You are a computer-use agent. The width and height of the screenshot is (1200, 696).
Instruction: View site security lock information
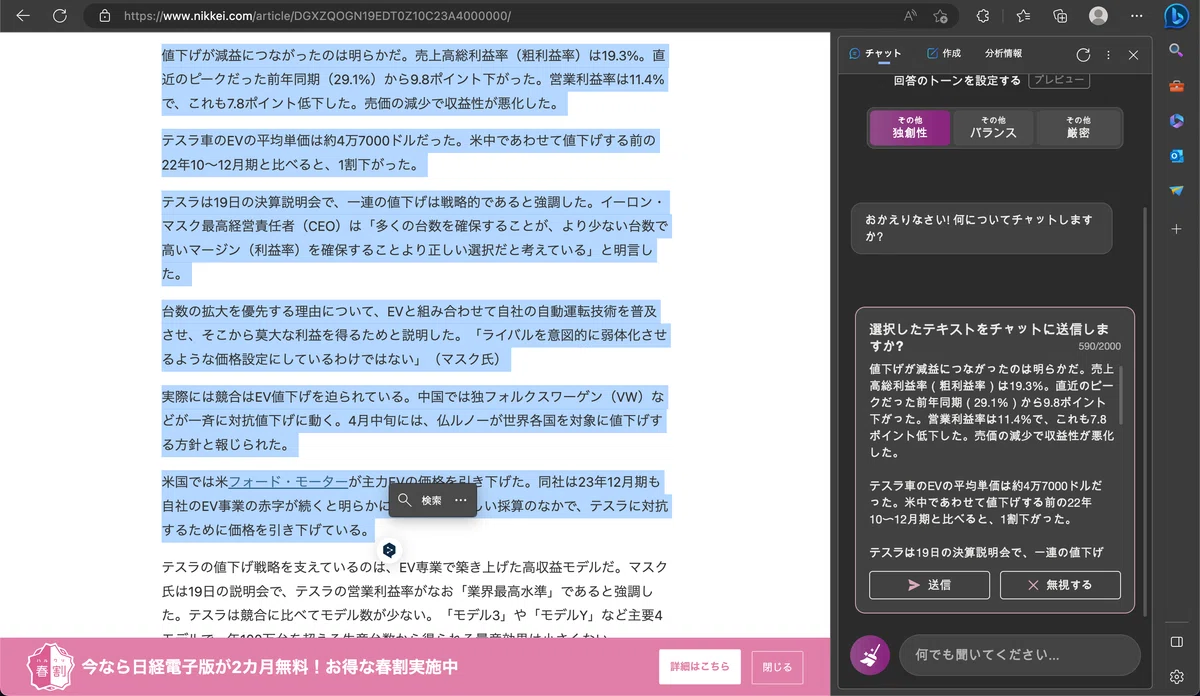point(105,16)
